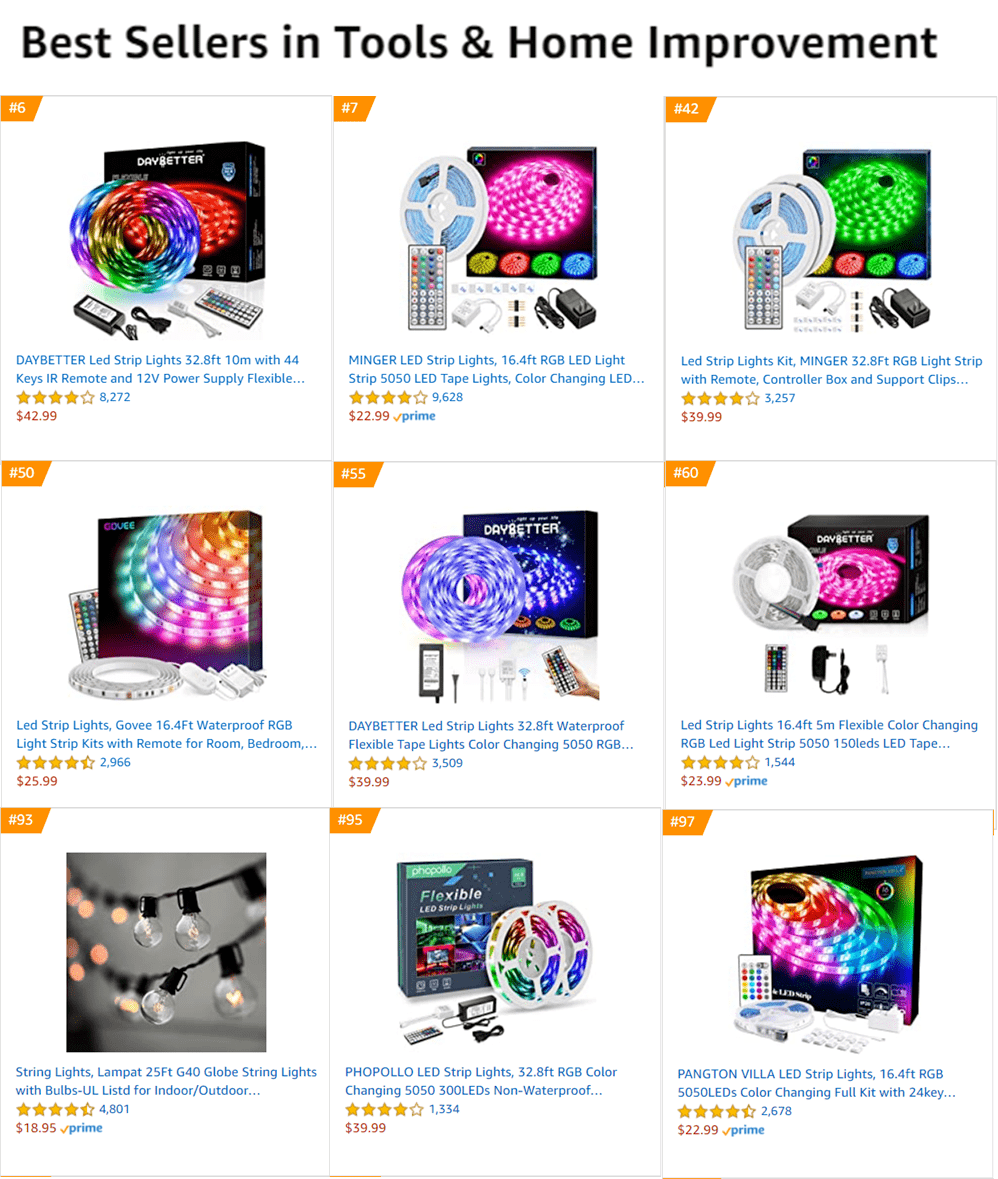Viewport: 998px width, 1179px height.
Task: Open the 9,628 reviews count link
Action: tap(447, 397)
